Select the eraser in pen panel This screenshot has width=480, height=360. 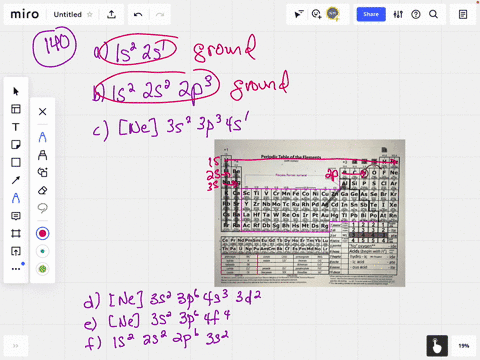[42, 190]
